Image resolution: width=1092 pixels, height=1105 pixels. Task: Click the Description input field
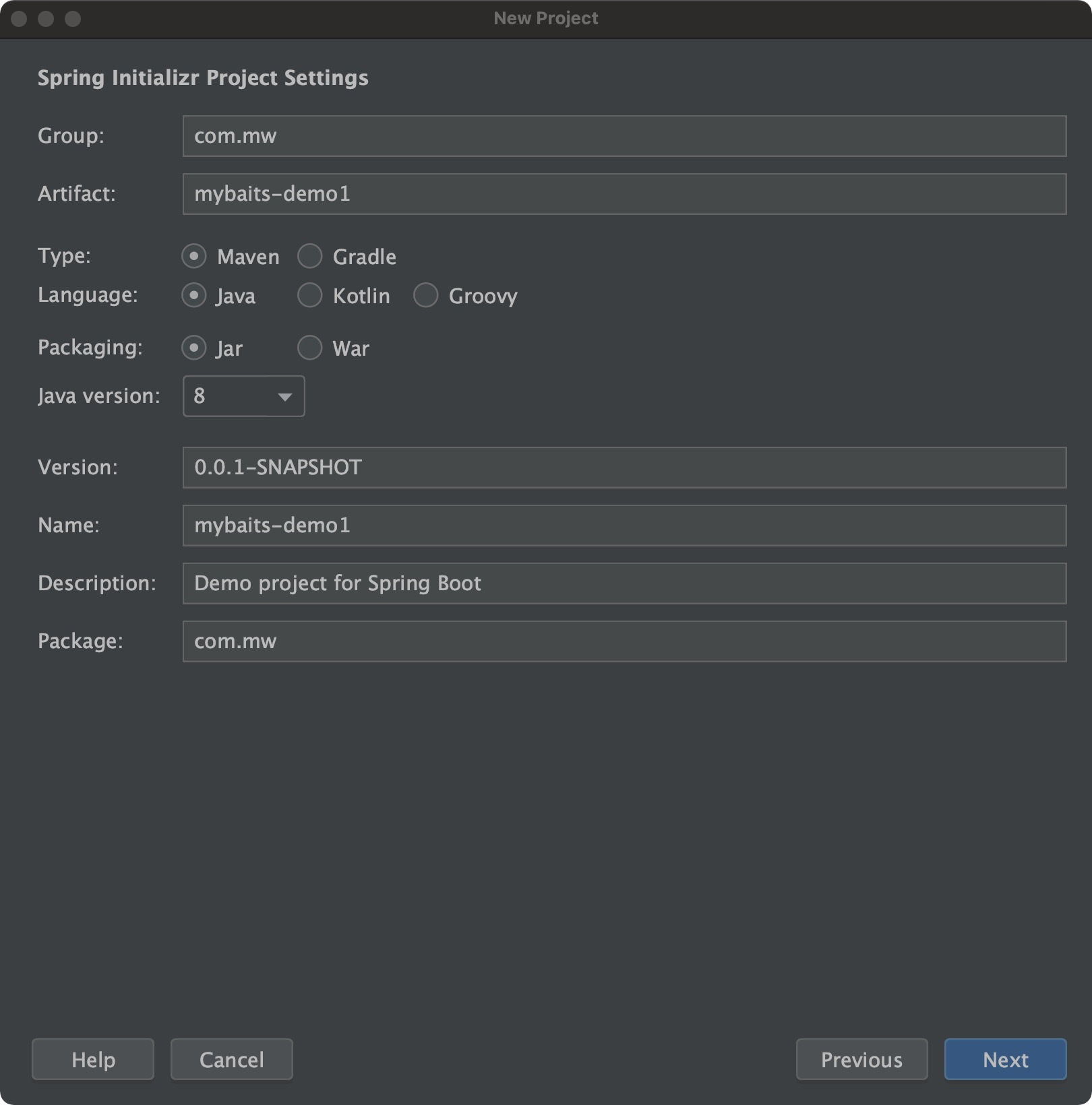click(x=624, y=583)
